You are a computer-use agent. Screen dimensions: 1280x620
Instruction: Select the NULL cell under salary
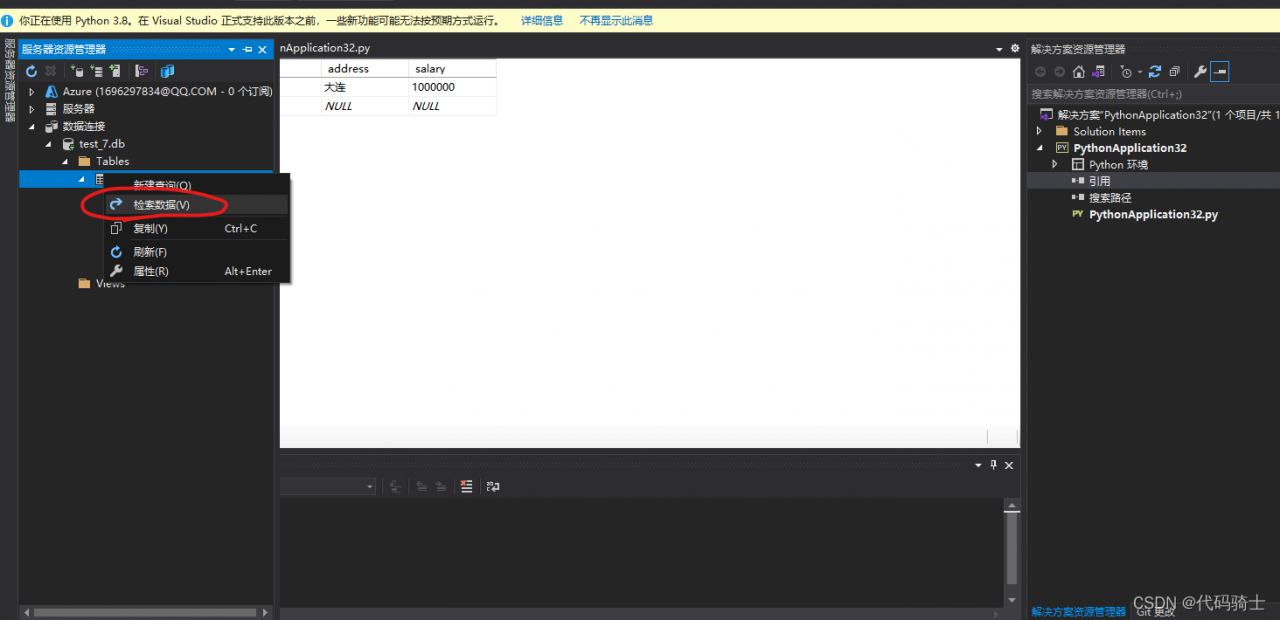point(452,106)
